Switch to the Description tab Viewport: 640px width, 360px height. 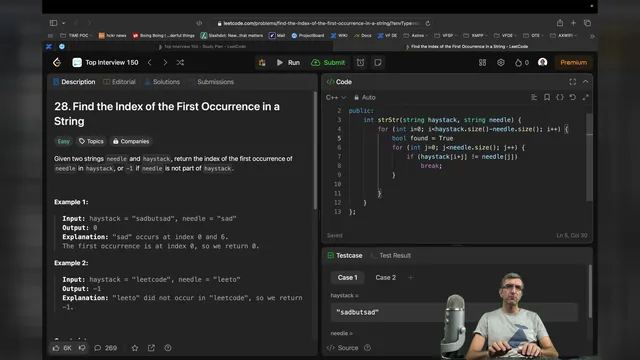[74, 82]
